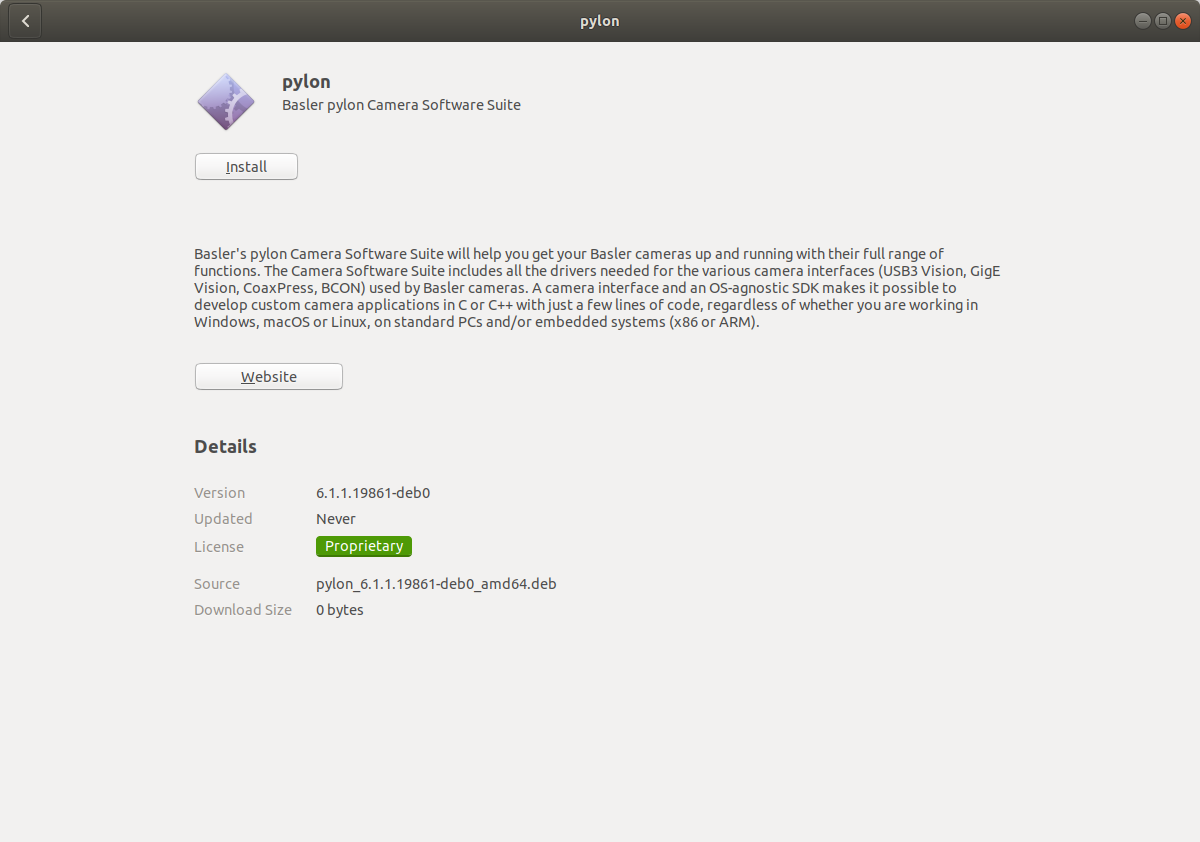
Task: Click the Download Size value 0 bytes
Action: click(x=339, y=609)
